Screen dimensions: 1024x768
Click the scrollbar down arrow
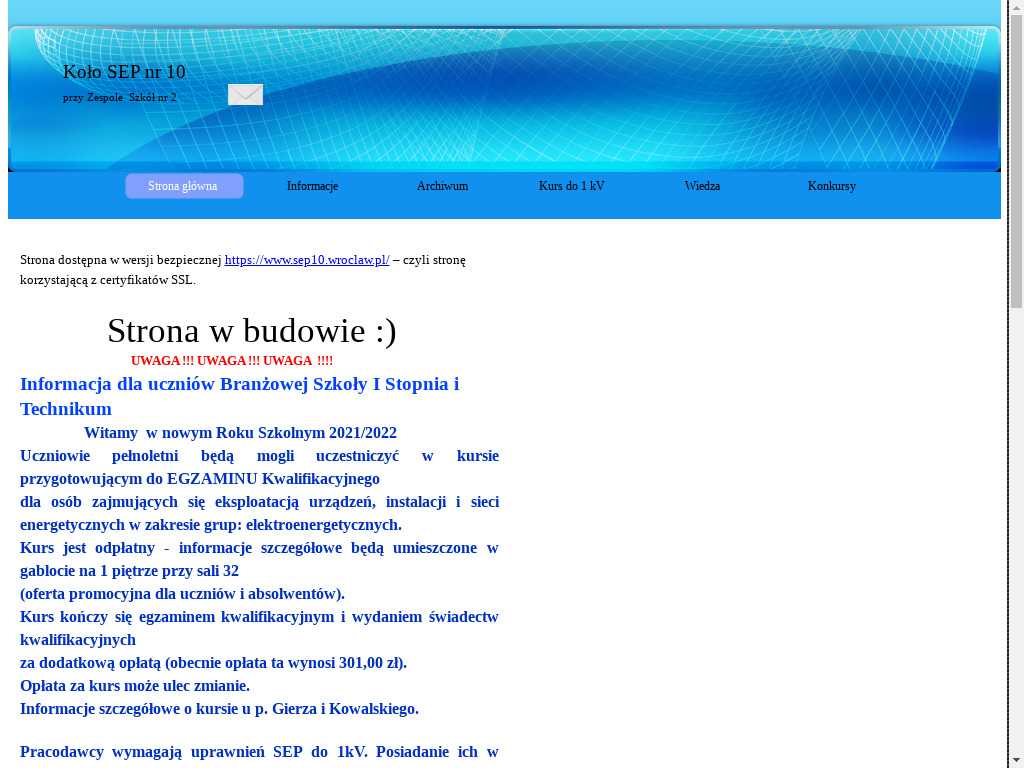click(1016, 760)
